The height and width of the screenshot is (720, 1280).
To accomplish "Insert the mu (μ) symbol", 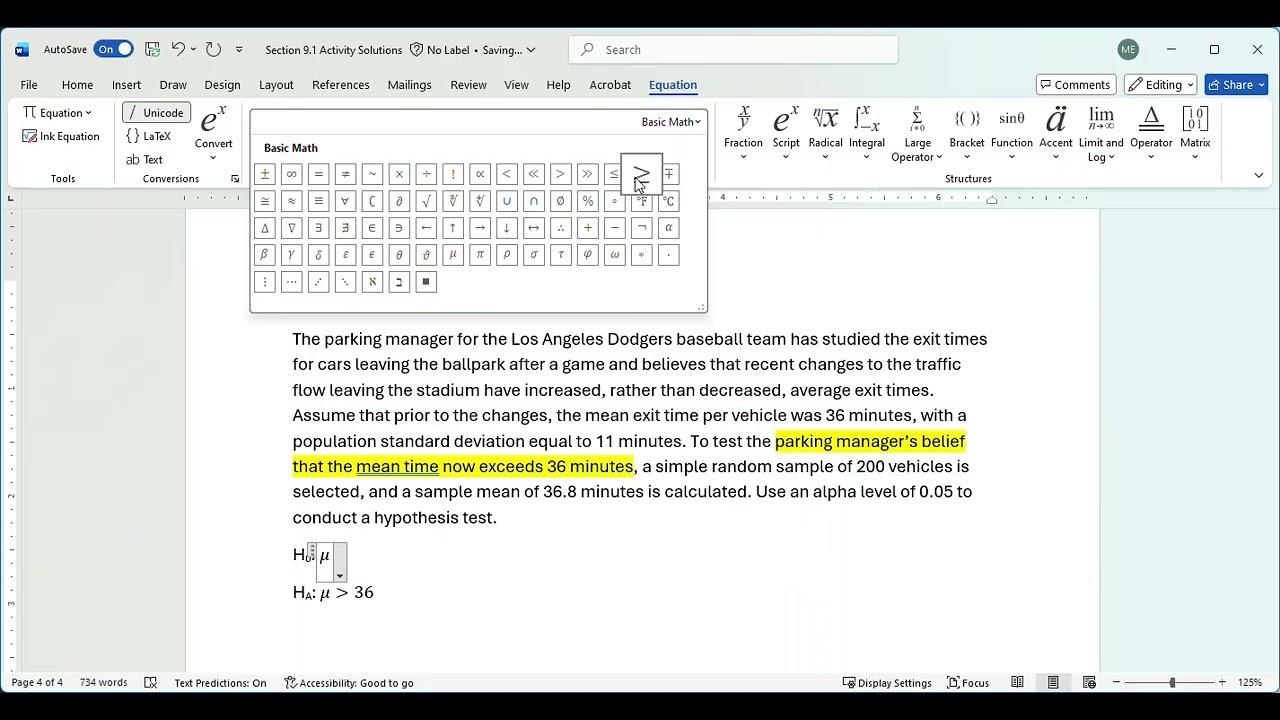I will (453, 255).
